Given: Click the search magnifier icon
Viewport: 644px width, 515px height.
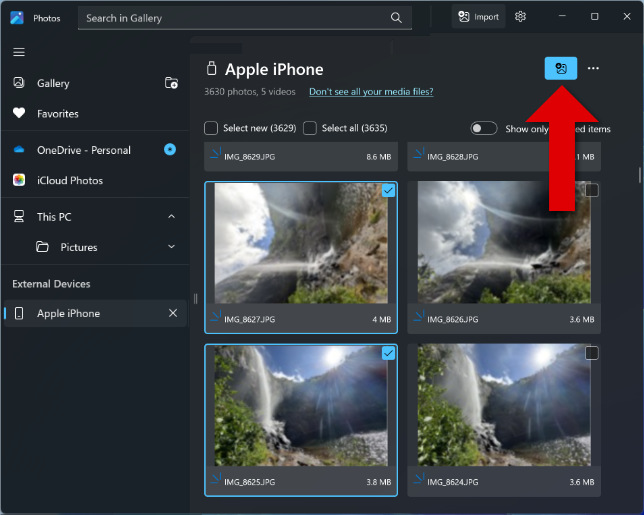Looking at the screenshot, I should click(396, 18).
